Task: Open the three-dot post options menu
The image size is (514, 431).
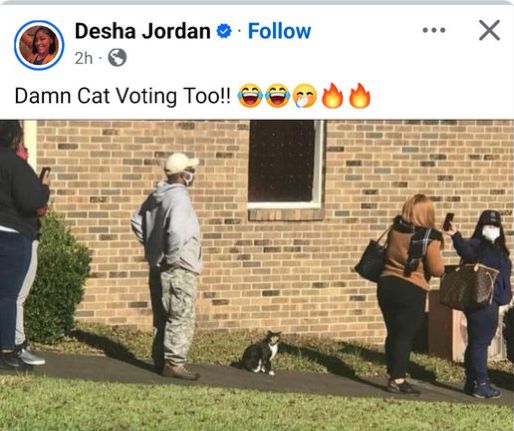Action: coord(434,30)
